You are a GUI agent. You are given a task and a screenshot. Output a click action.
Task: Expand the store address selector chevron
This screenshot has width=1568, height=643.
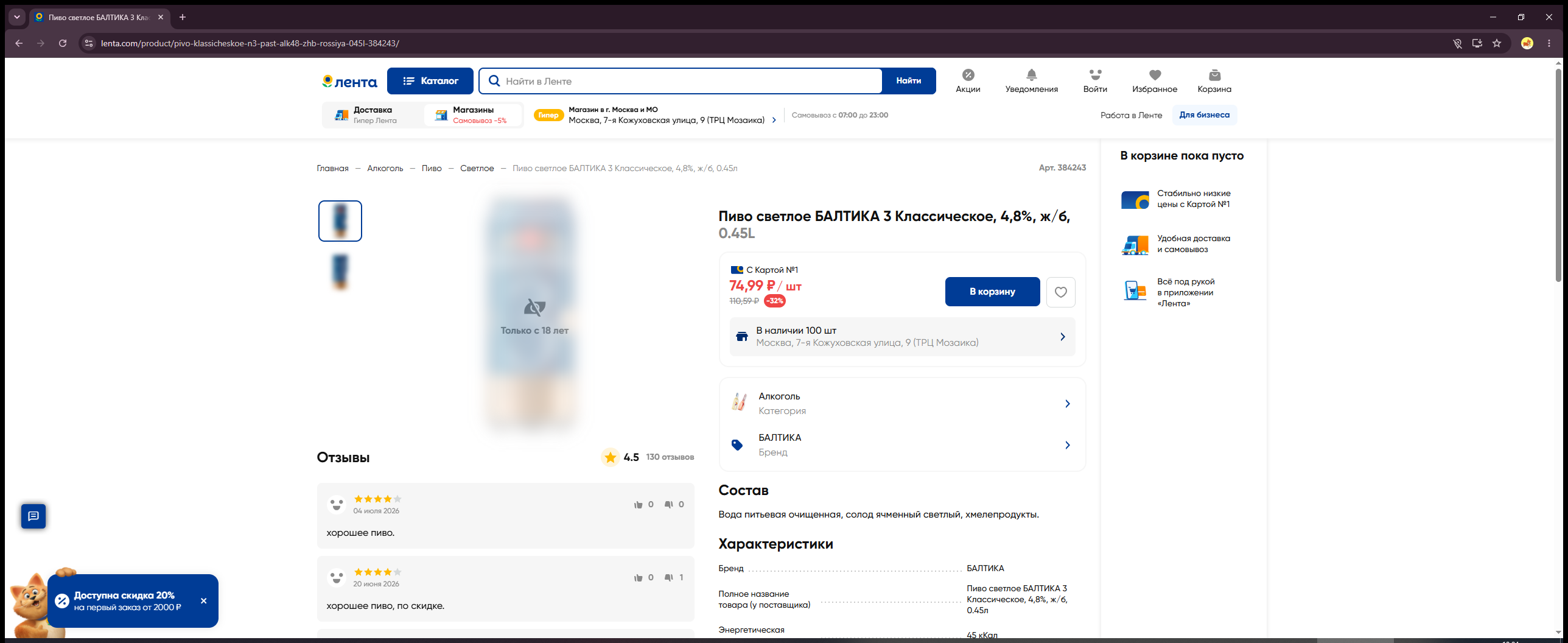pos(774,121)
